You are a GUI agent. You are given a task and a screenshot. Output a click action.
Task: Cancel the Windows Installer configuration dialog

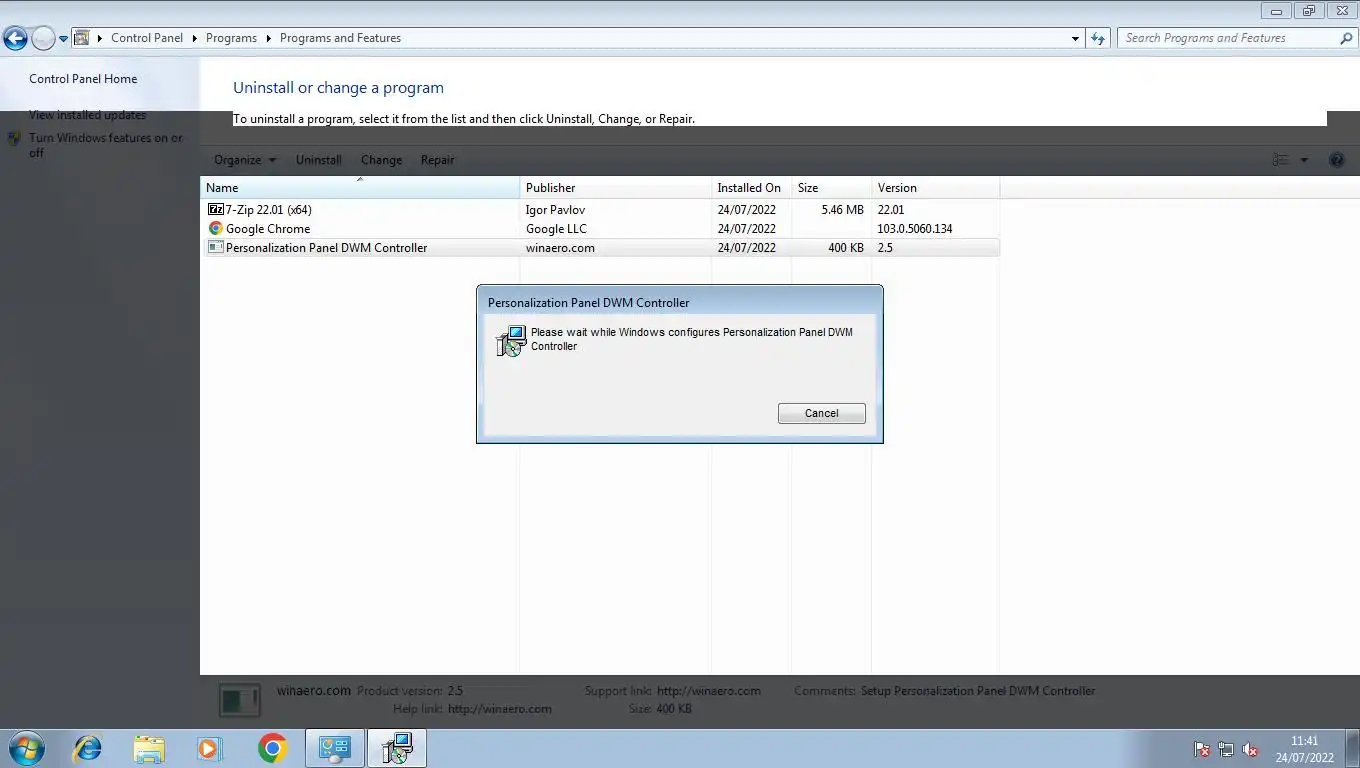821,413
